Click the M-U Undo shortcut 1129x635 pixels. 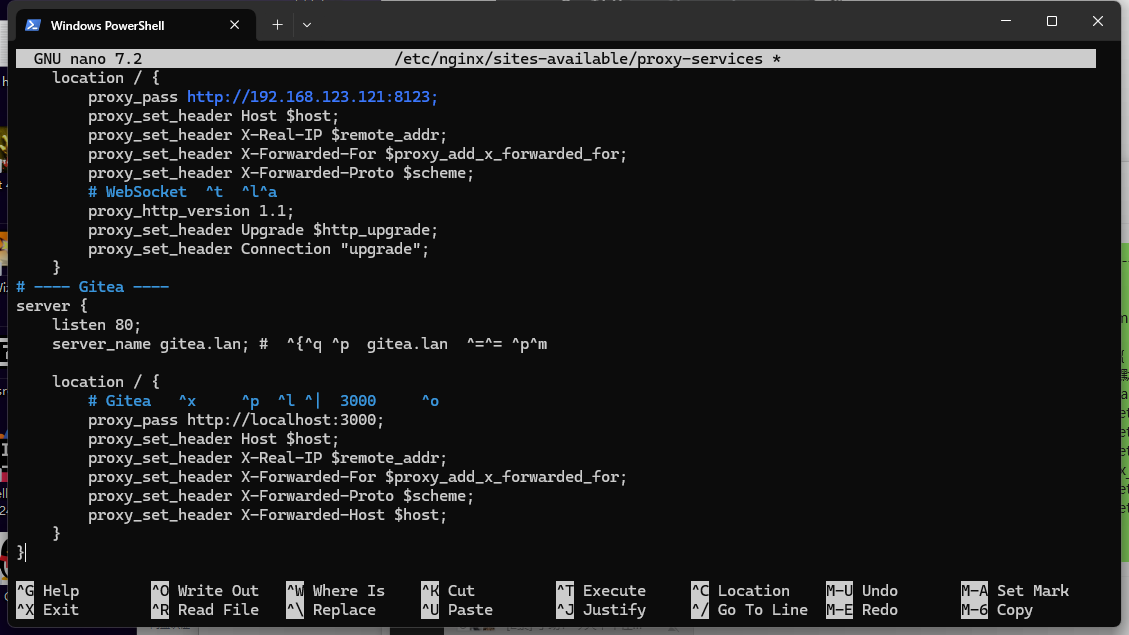click(x=862, y=591)
